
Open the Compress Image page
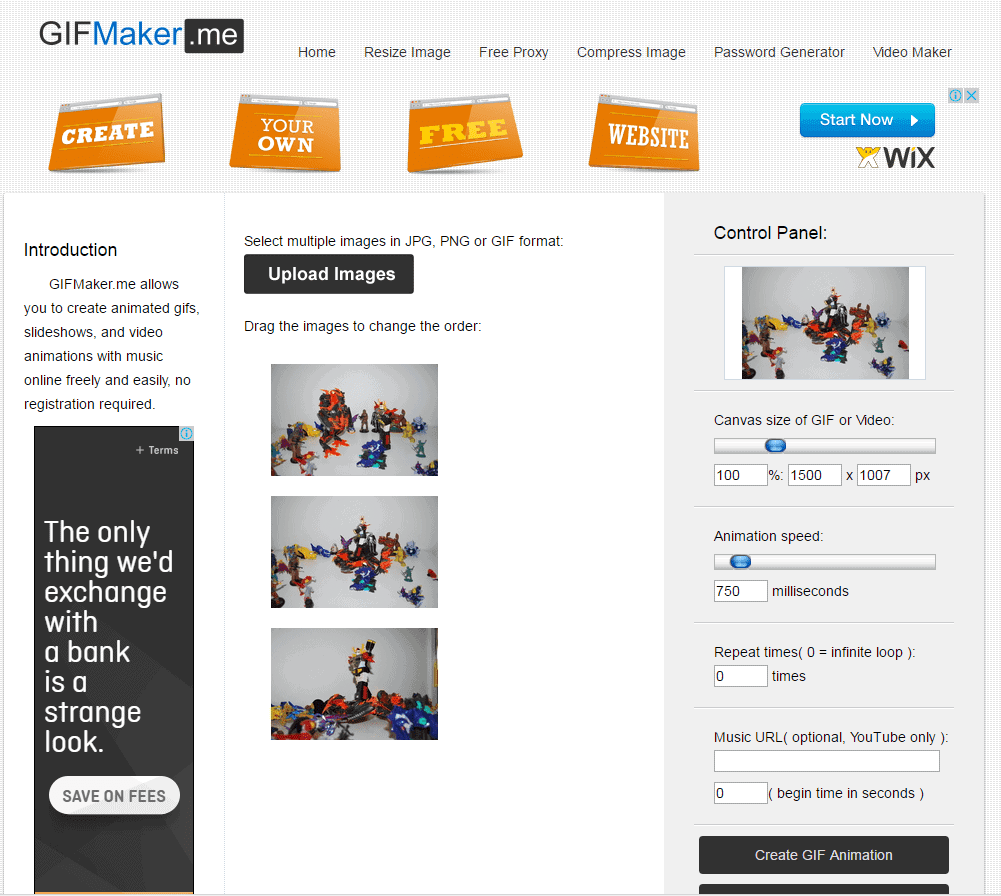tap(631, 52)
